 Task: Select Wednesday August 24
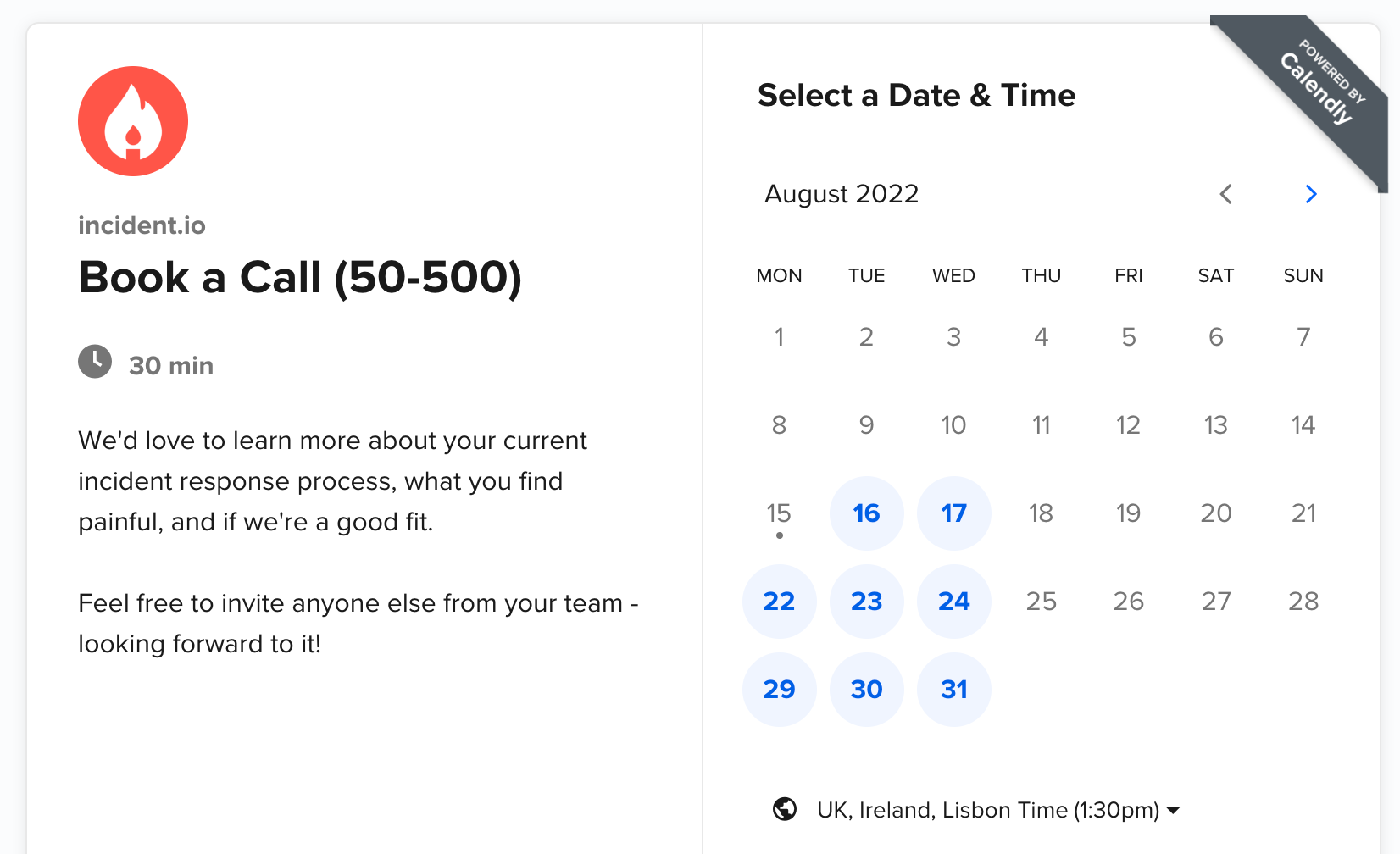click(x=953, y=601)
